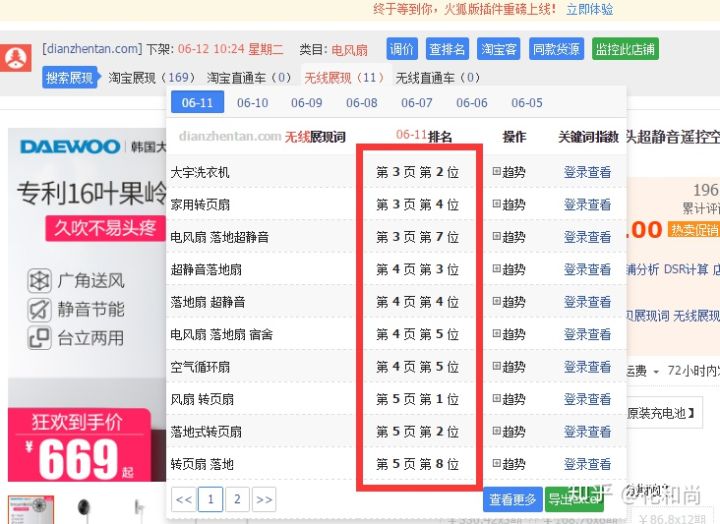This screenshot has width=720, height=524.
Task: Click ranking 第 5 页 第 8 位 cell
Action: (x=417, y=464)
